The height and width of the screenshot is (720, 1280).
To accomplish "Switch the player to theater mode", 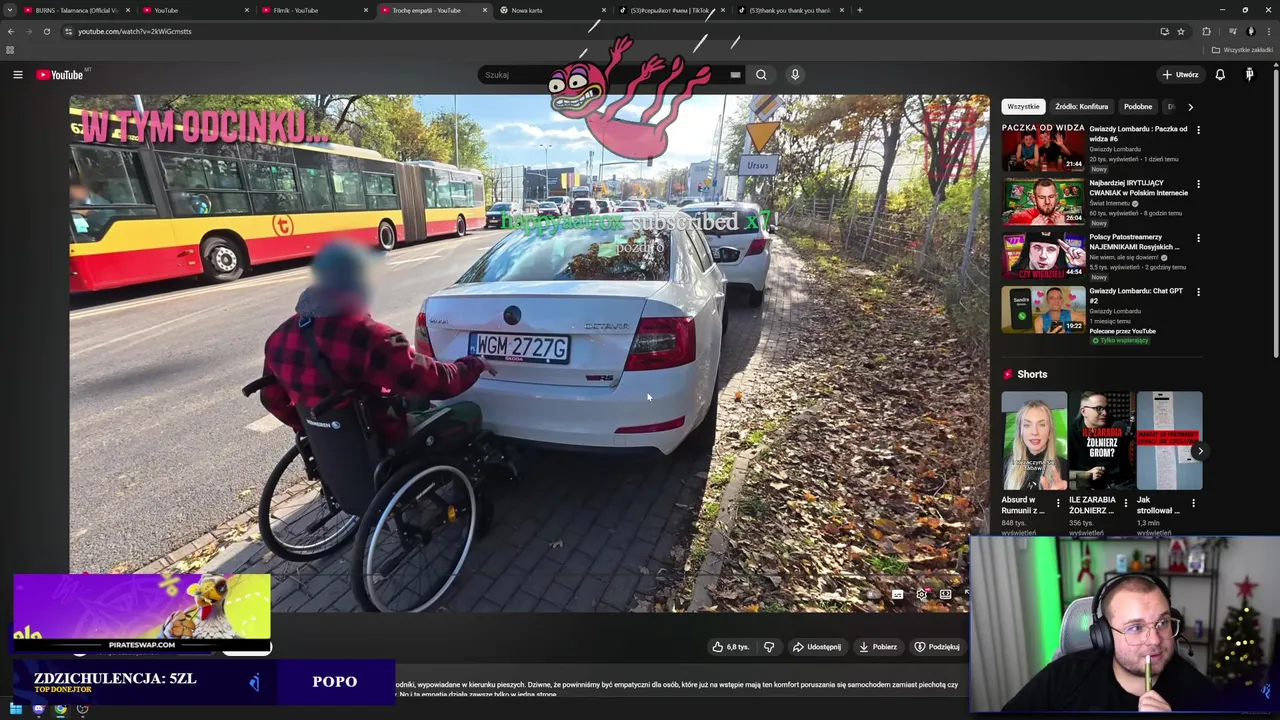I will pyautogui.click(x=945, y=594).
